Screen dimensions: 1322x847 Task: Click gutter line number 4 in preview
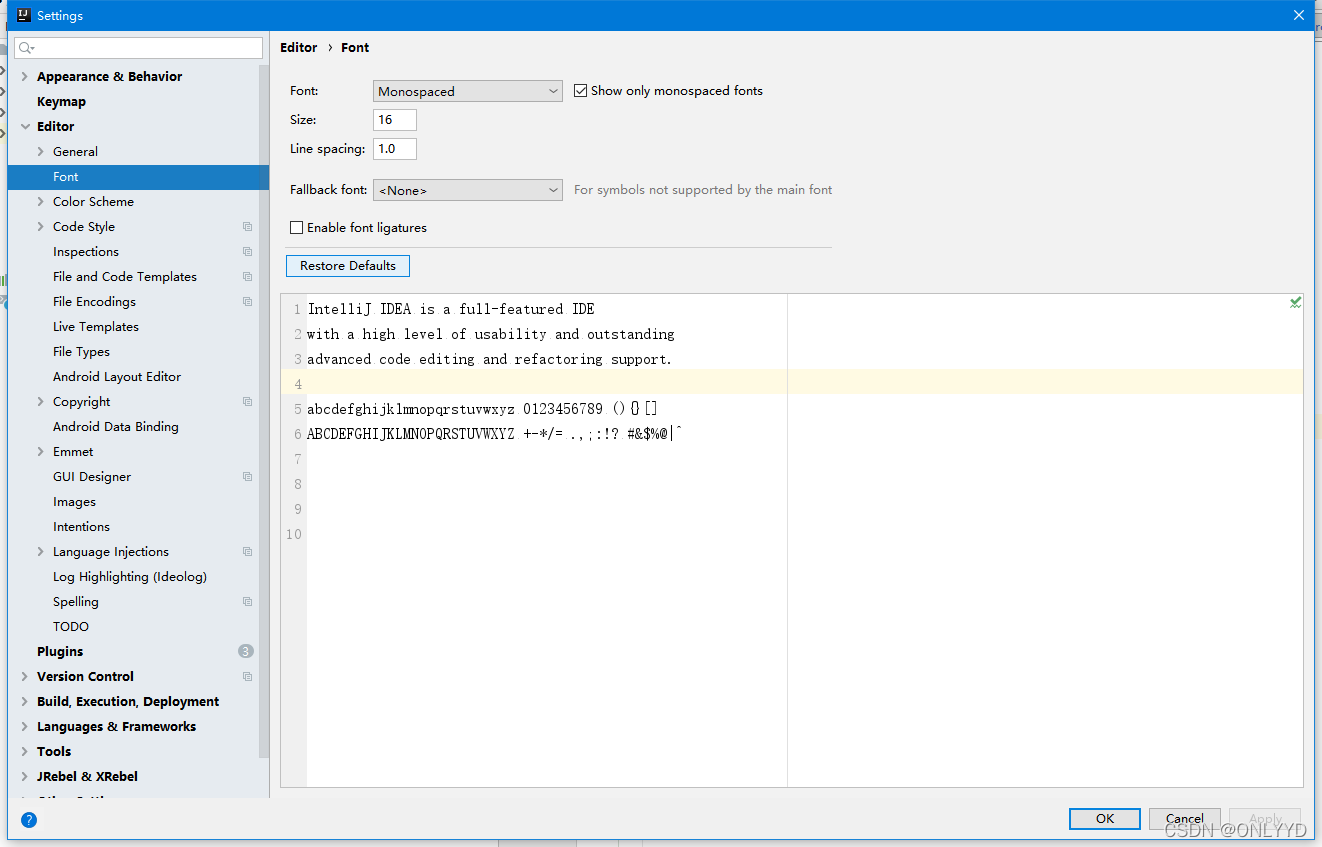point(298,384)
